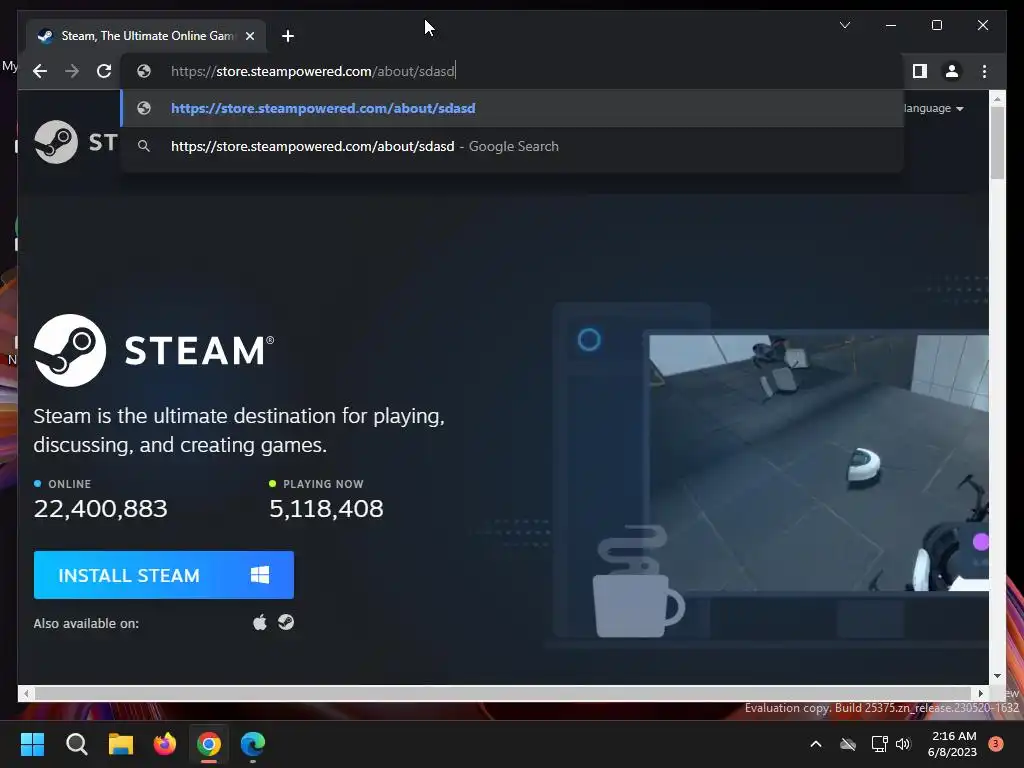The width and height of the screenshot is (1024, 768).
Task: Open a new browser tab
Action: coord(287,36)
